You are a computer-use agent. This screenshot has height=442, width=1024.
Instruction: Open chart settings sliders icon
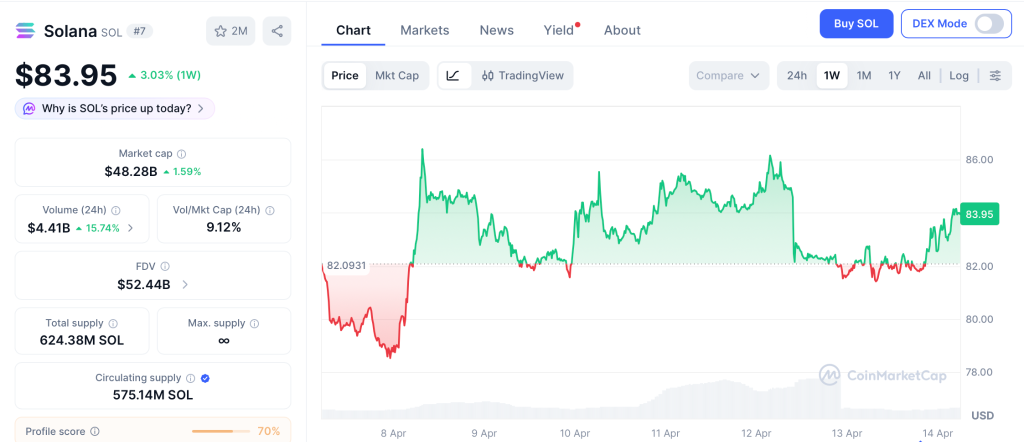(995, 76)
